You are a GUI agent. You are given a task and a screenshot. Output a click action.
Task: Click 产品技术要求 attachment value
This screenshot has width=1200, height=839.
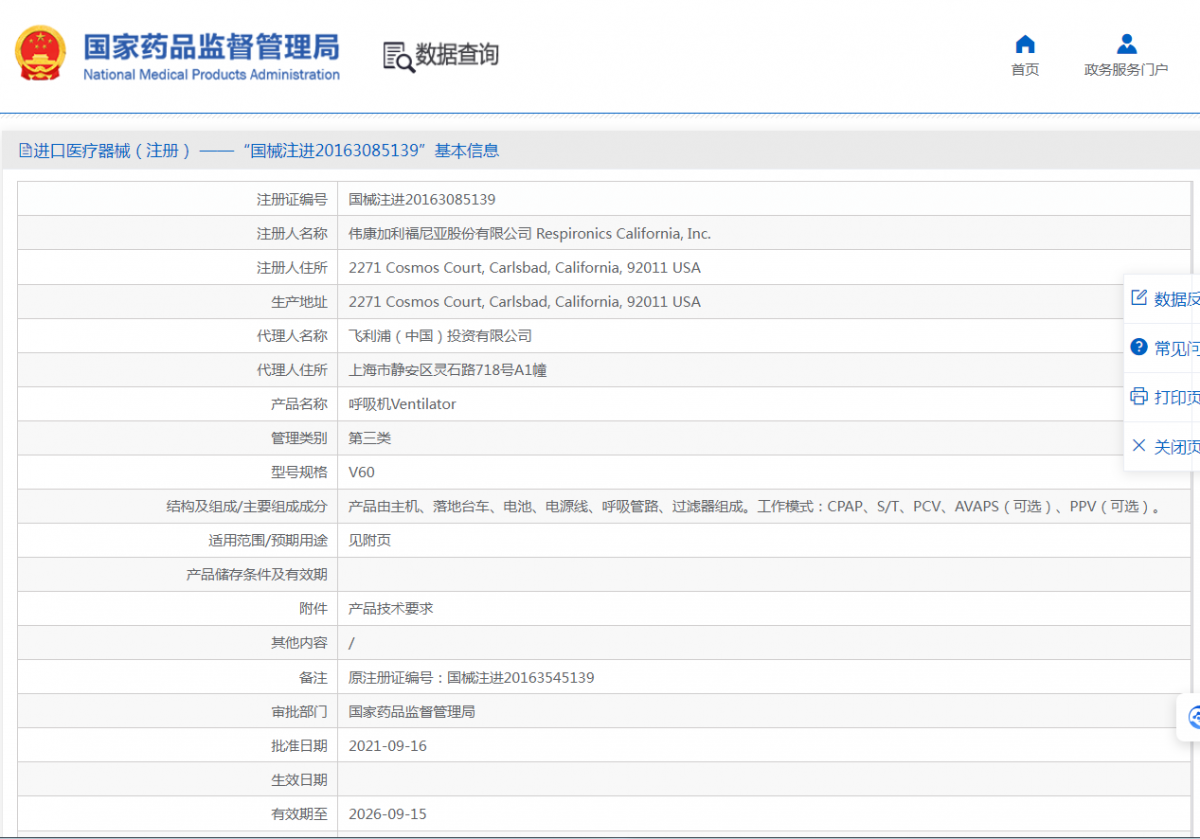[391, 608]
